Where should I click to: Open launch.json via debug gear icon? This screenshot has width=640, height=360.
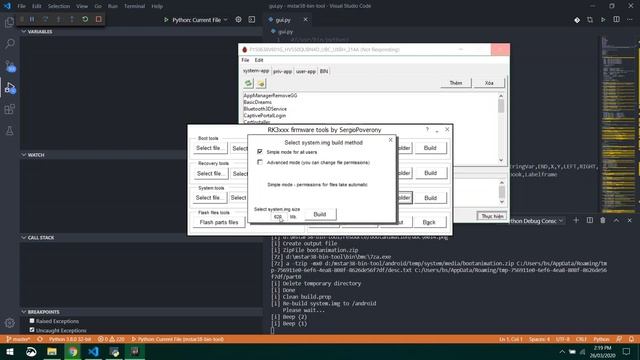click(238, 20)
